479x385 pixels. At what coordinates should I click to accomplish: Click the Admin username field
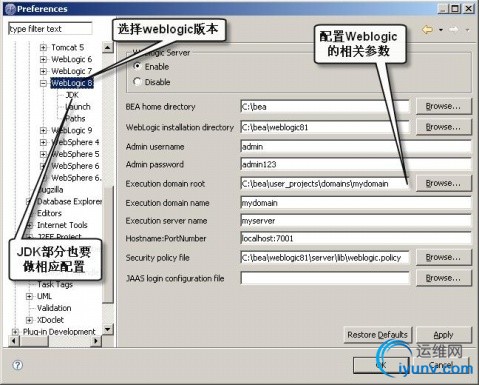[x=356, y=147]
